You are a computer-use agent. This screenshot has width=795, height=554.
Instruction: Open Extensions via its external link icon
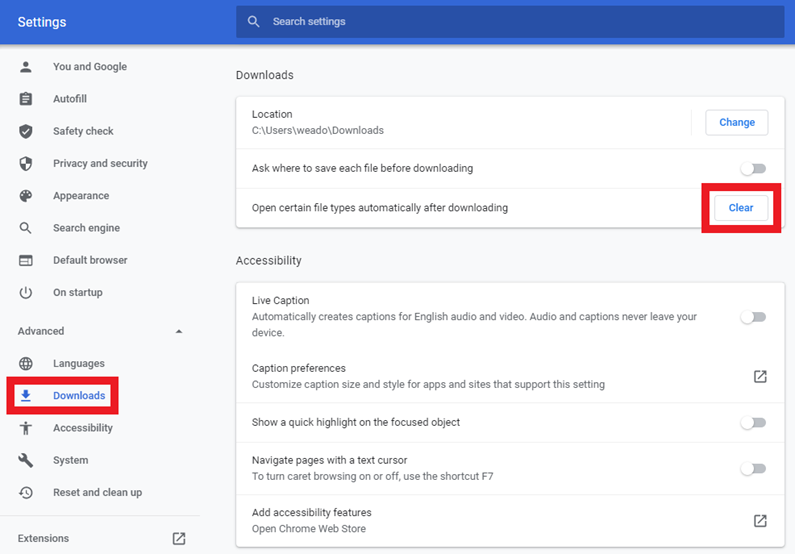coord(179,538)
